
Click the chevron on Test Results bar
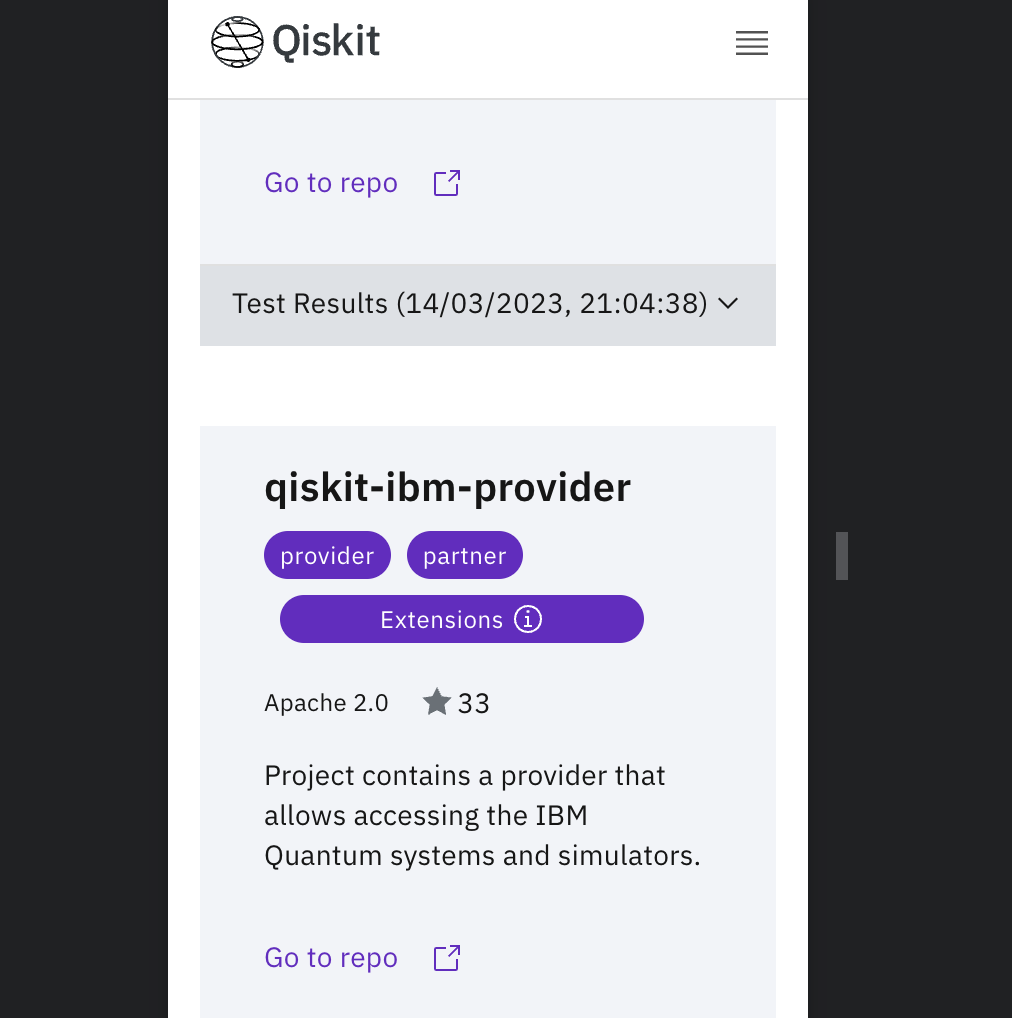[x=728, y=304]
